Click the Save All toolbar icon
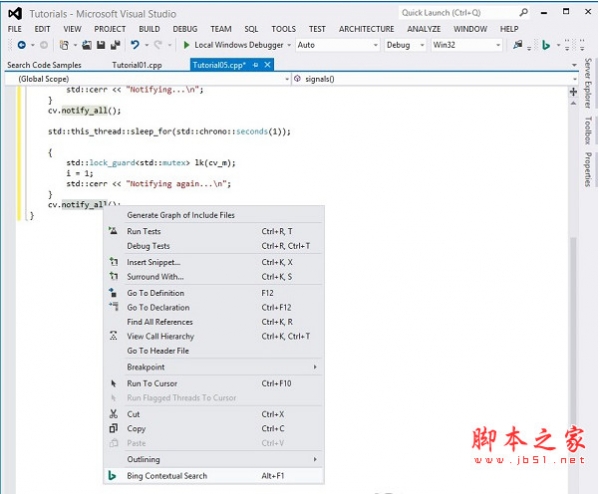 (115, 45)
